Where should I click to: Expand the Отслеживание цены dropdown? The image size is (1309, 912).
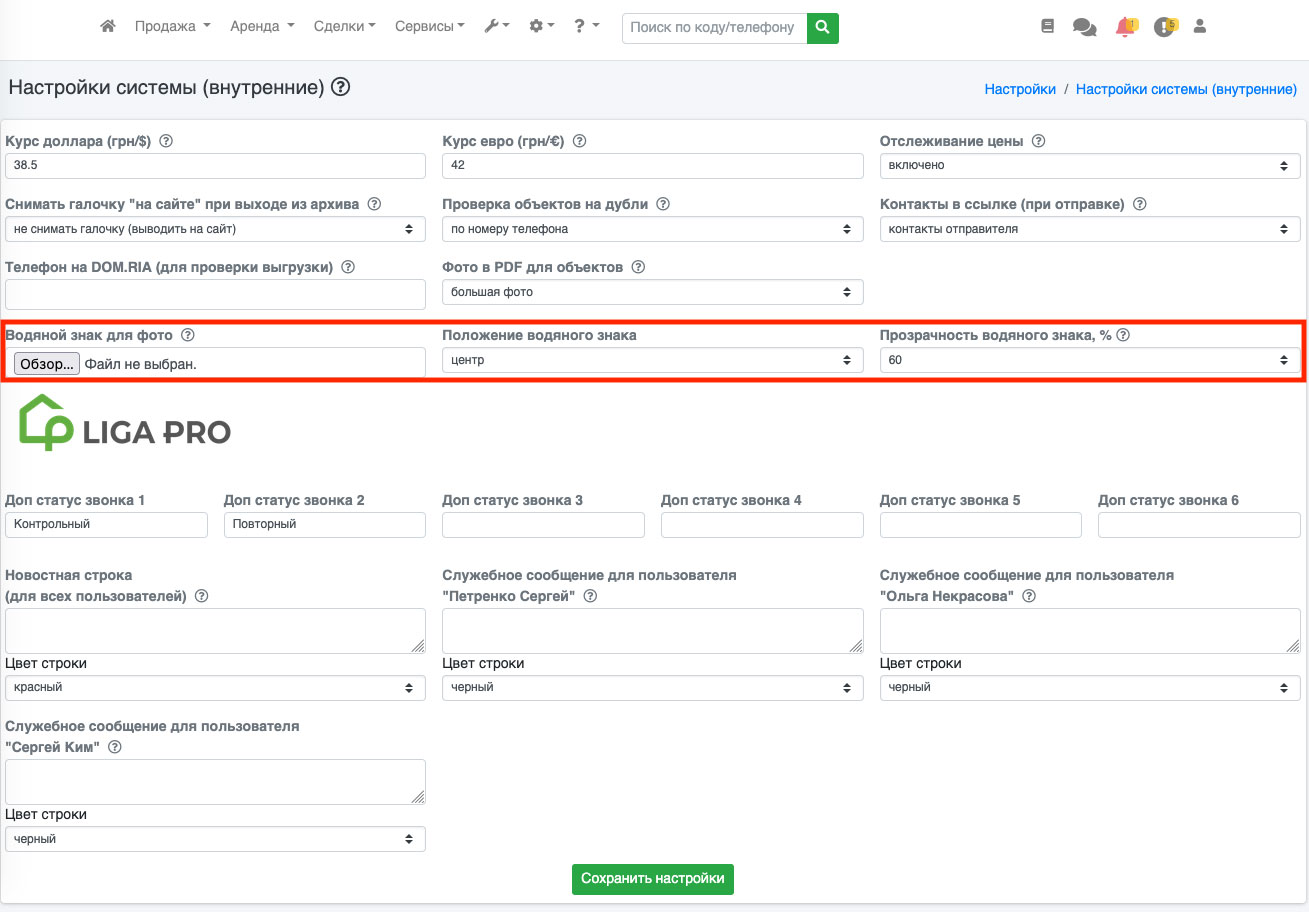point(1090,166)
